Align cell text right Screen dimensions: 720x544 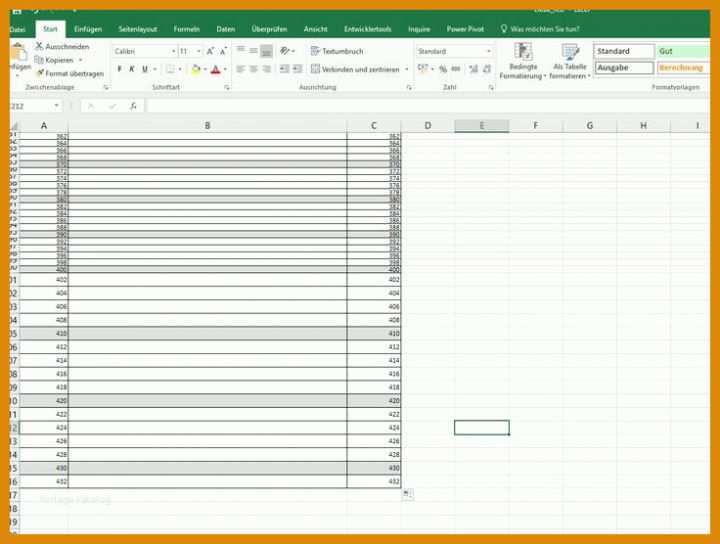(266, 69)
